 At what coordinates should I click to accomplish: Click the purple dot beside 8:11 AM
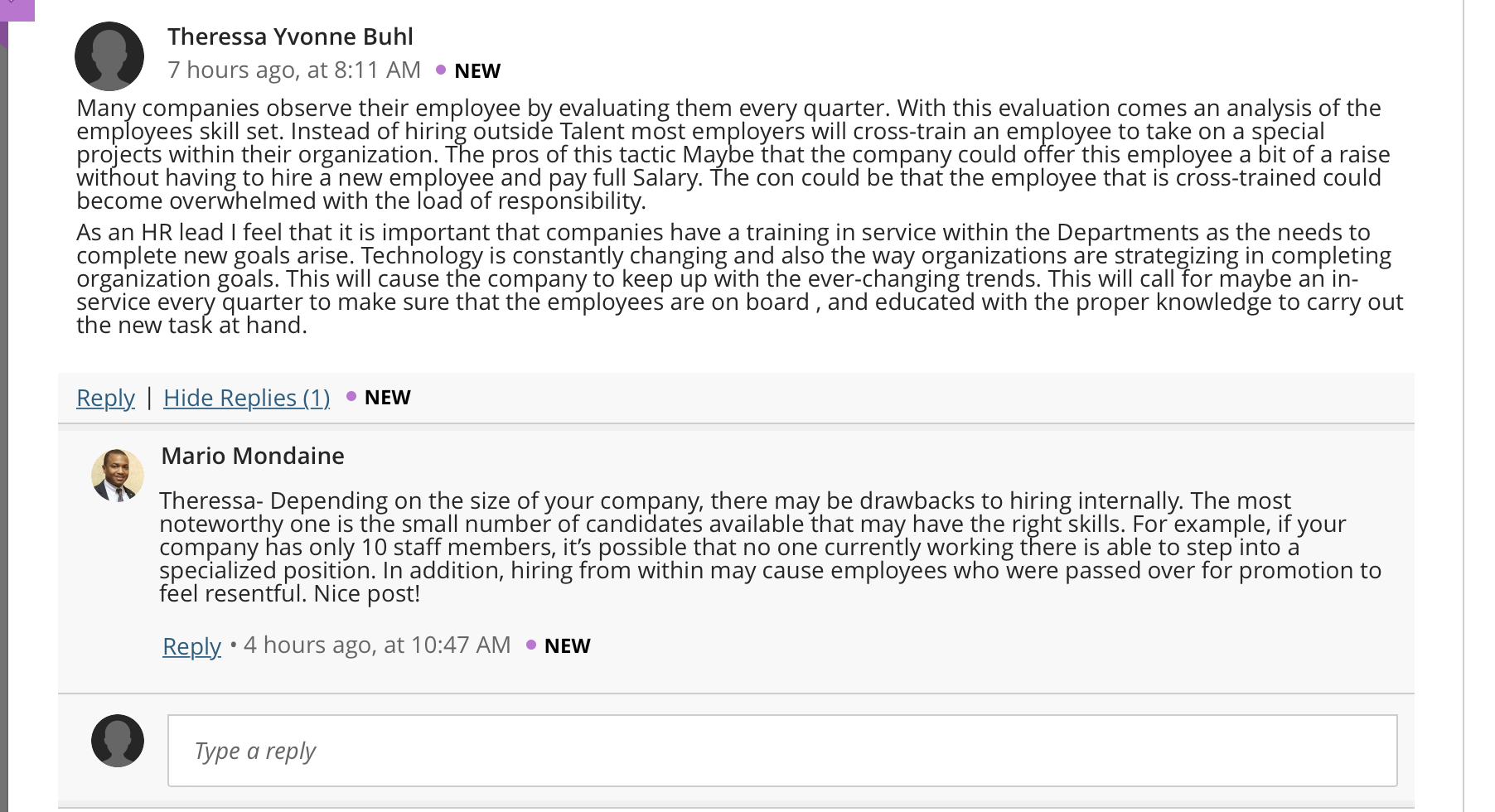pyautogui.click(x=441, y=70)
